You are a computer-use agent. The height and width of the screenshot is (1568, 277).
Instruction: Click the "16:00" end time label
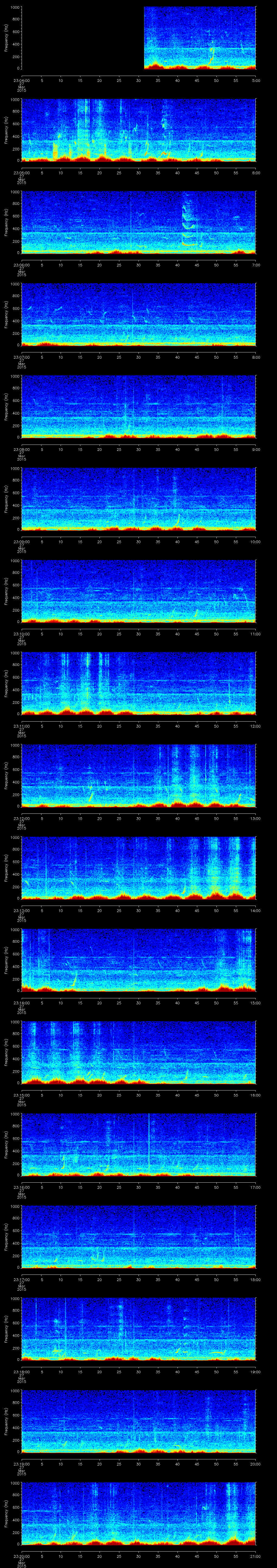point(255,1095)
